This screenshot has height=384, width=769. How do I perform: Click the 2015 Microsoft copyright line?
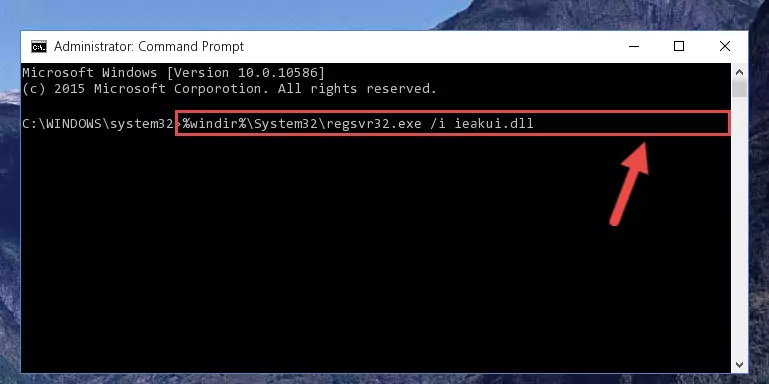point(229,89)
